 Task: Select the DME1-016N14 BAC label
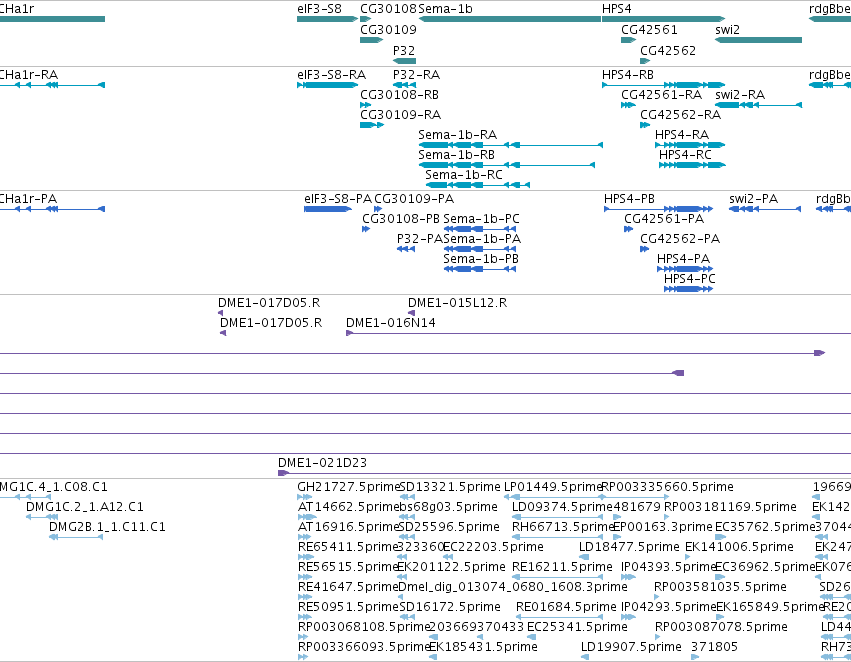coord(391,323)
